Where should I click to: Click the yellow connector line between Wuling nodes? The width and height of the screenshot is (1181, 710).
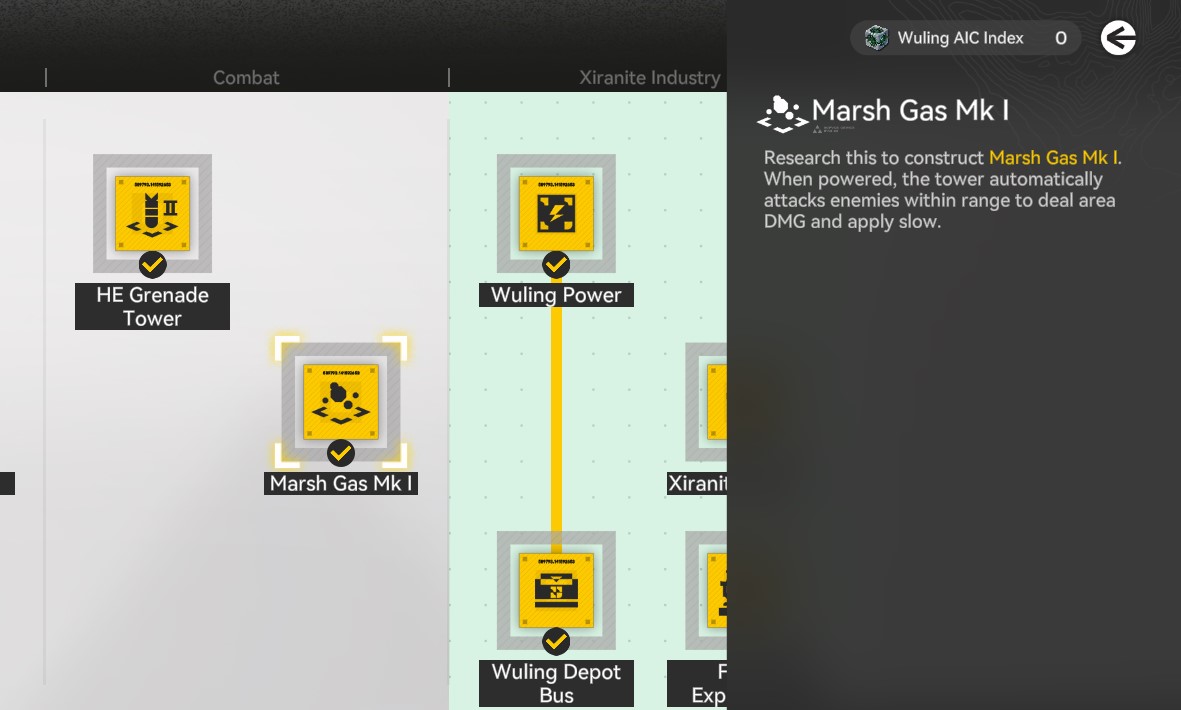coord(556,420)
